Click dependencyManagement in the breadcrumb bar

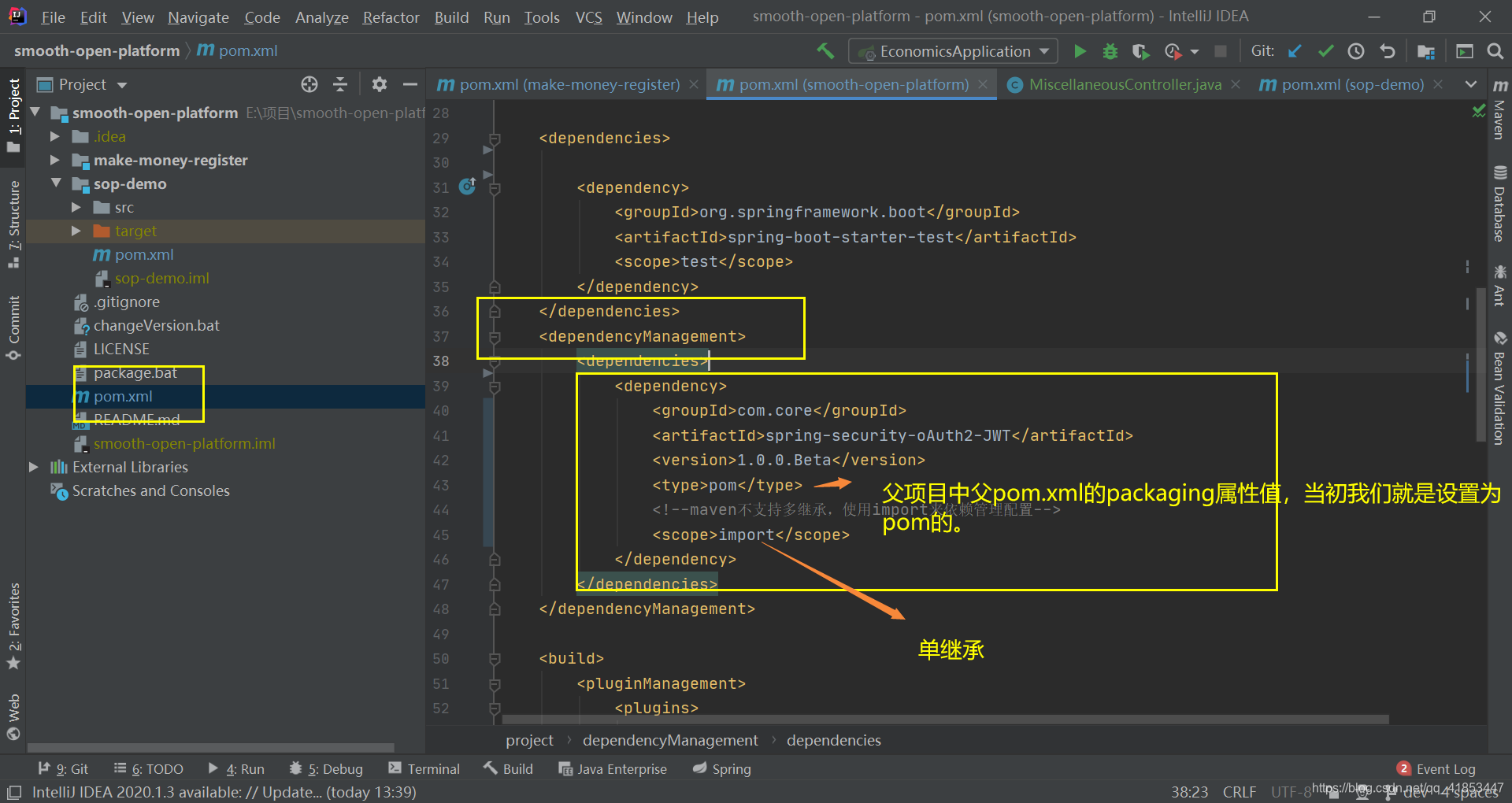tap(670, 740)
